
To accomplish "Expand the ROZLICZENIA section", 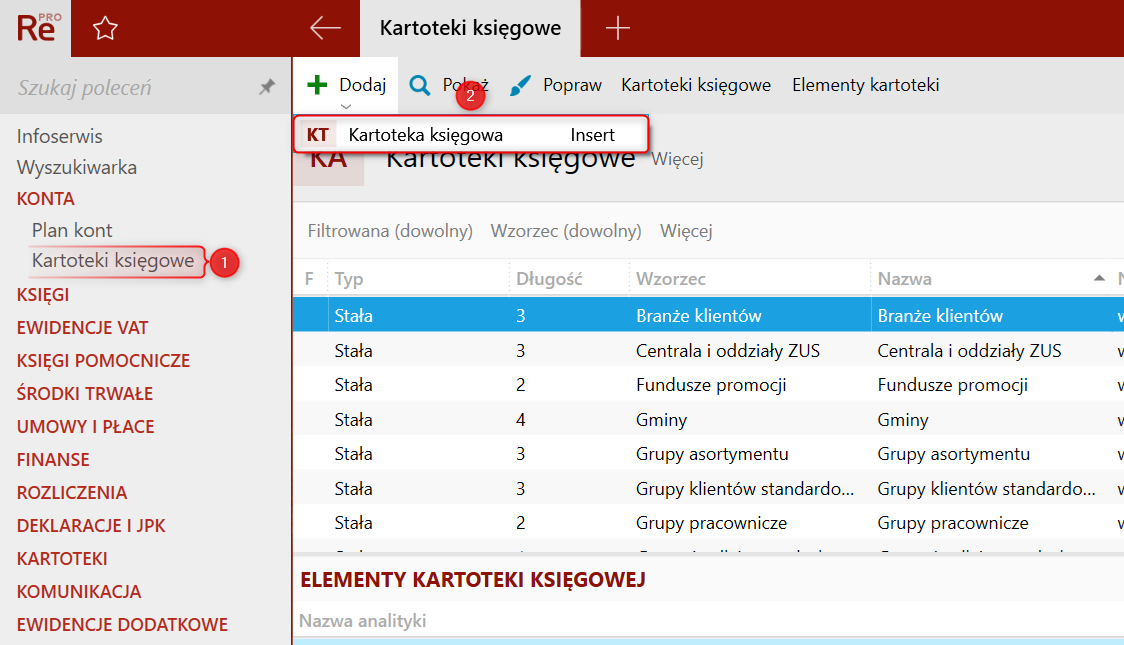I will pos(72,492).
